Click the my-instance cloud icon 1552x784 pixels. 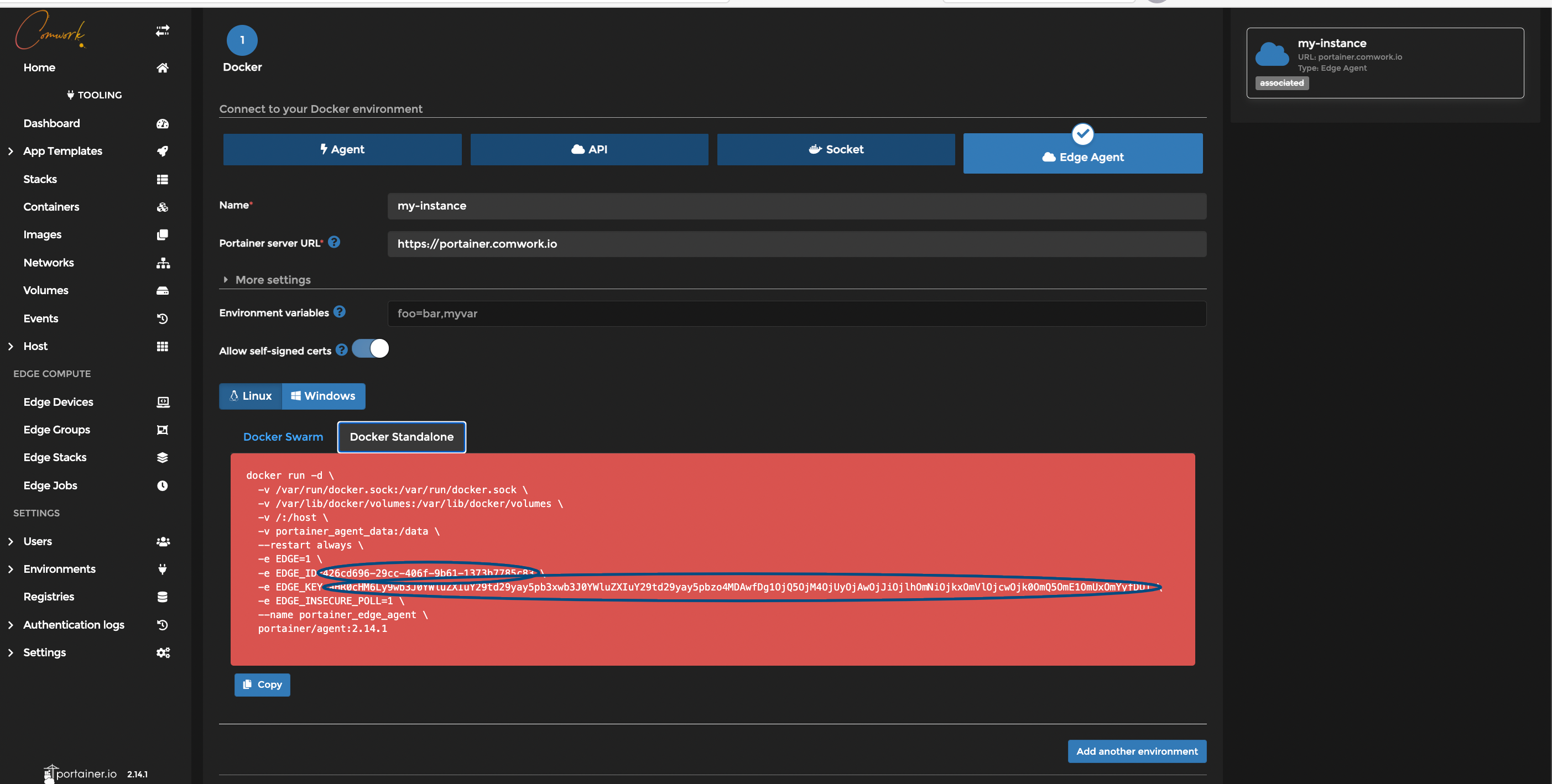tap(1272, 54)
